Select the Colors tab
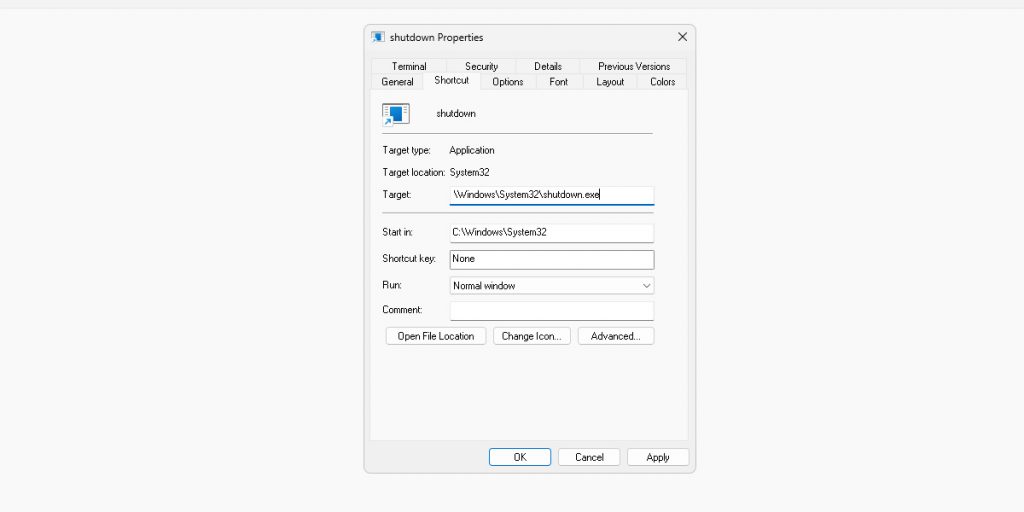 (662, 82)
